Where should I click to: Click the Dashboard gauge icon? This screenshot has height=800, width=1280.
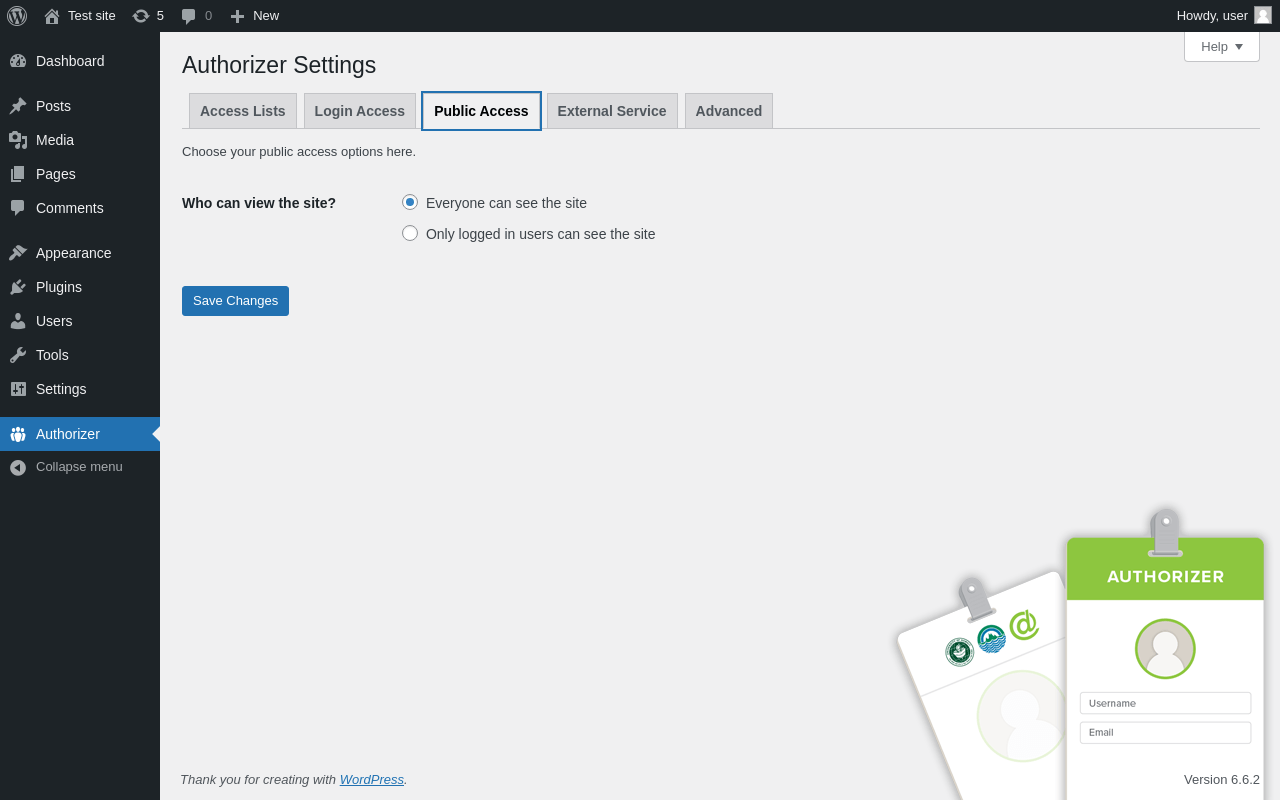pos(18,61)
